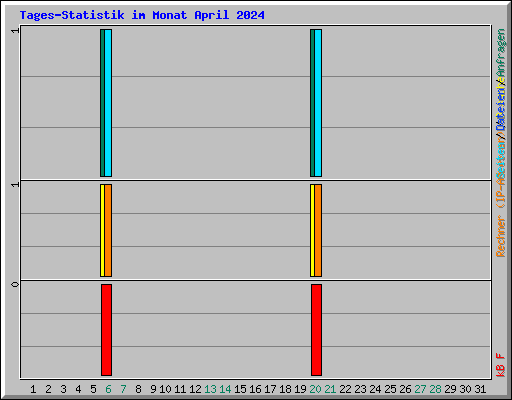Click the day label 31 on the axis
Image resolution: width=512 pixels, height=400 pixels.
coord(480,389)
